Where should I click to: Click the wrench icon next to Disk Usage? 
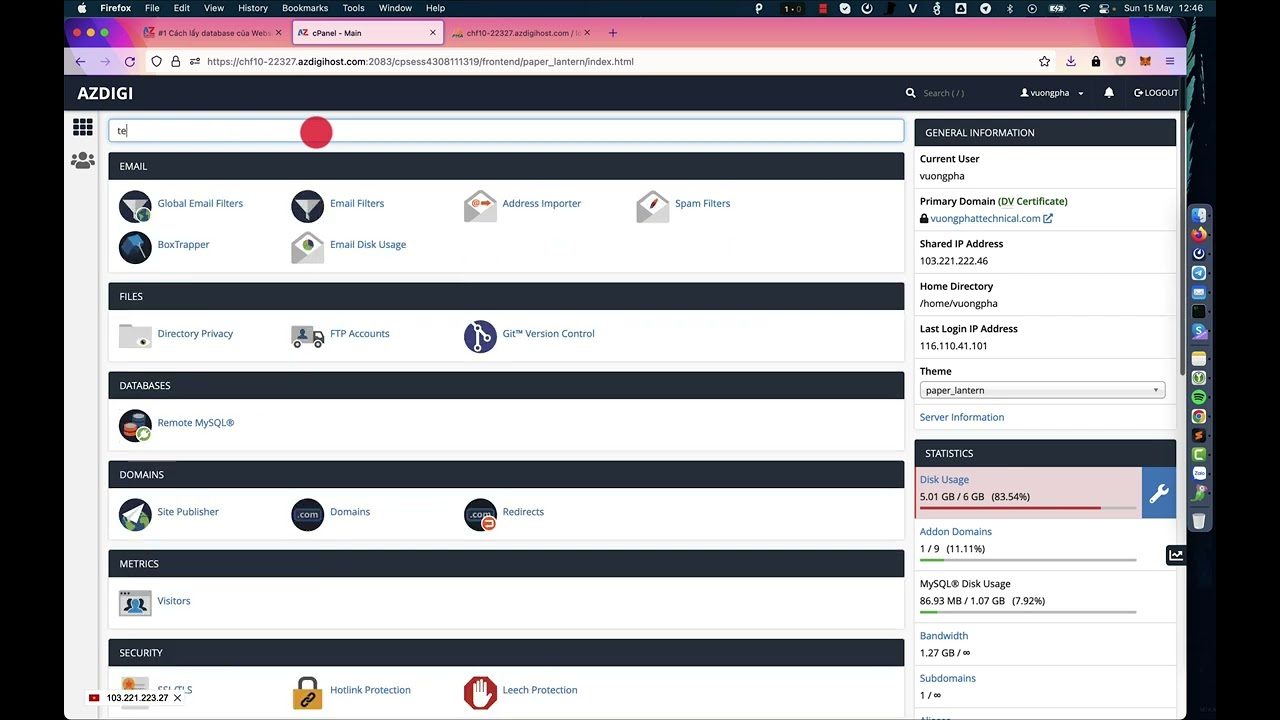click(x=1159, y=492)
